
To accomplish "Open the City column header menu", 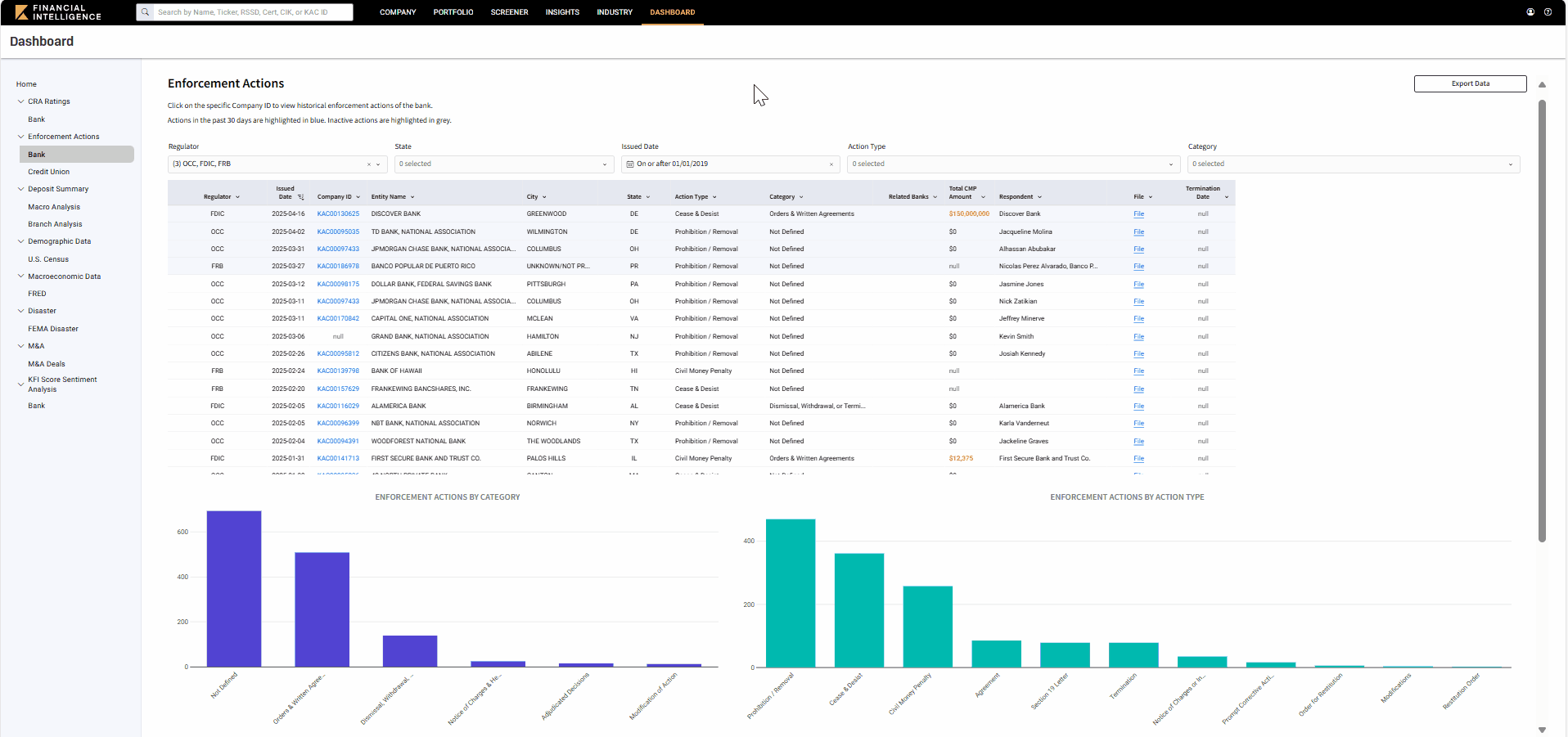I will [544, 197].
